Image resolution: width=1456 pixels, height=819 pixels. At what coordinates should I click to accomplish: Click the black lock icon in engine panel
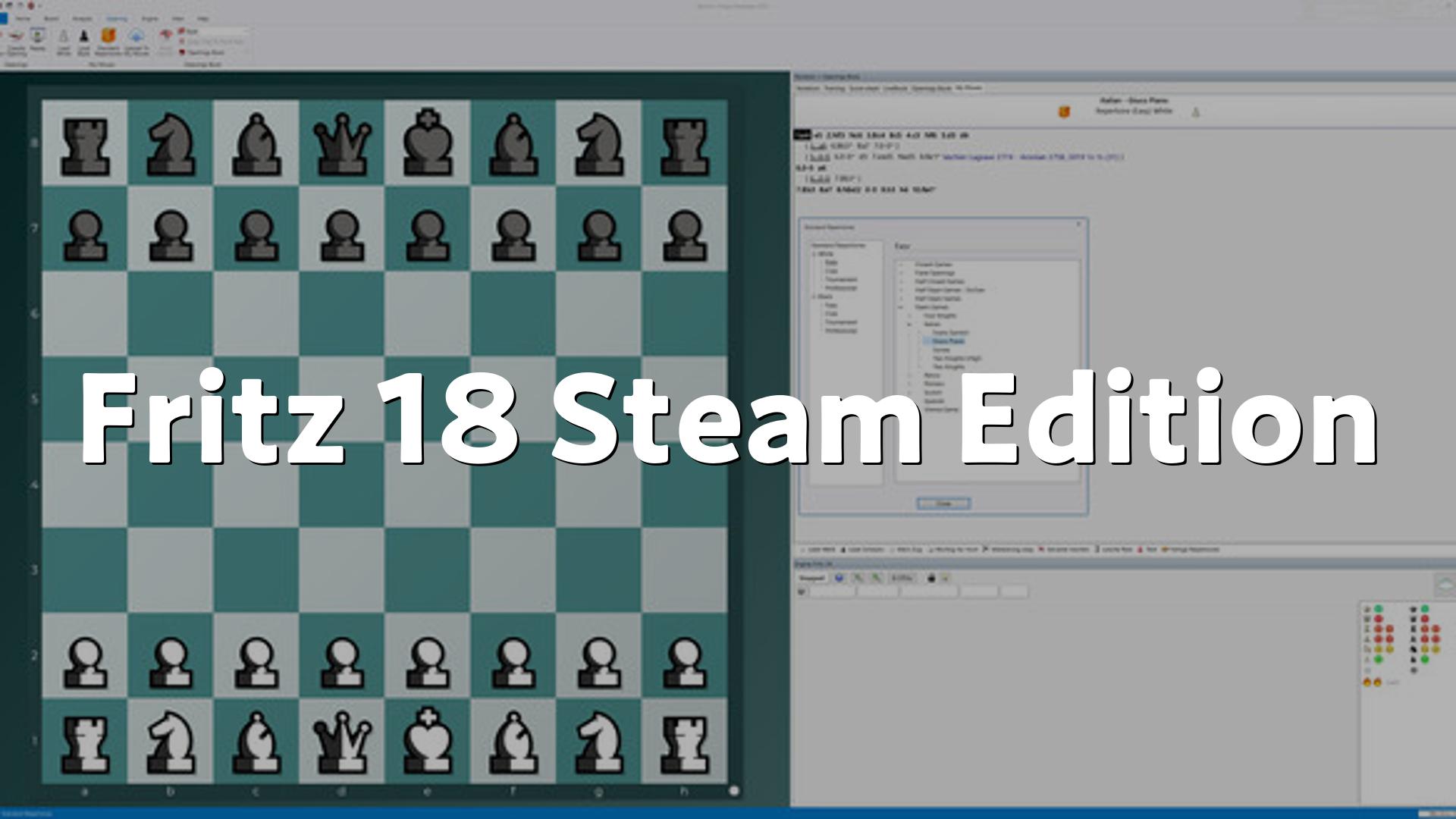(931, 578)
